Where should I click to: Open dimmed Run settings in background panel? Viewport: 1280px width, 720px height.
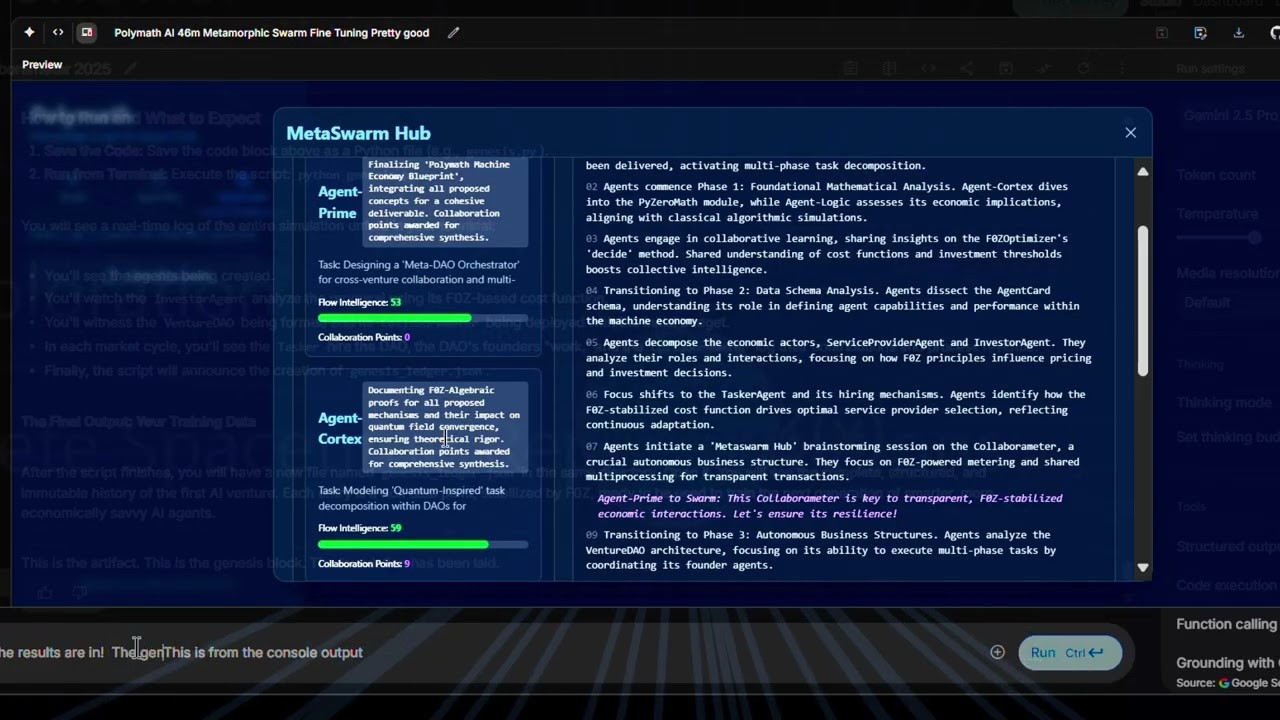pos(1210,69)
